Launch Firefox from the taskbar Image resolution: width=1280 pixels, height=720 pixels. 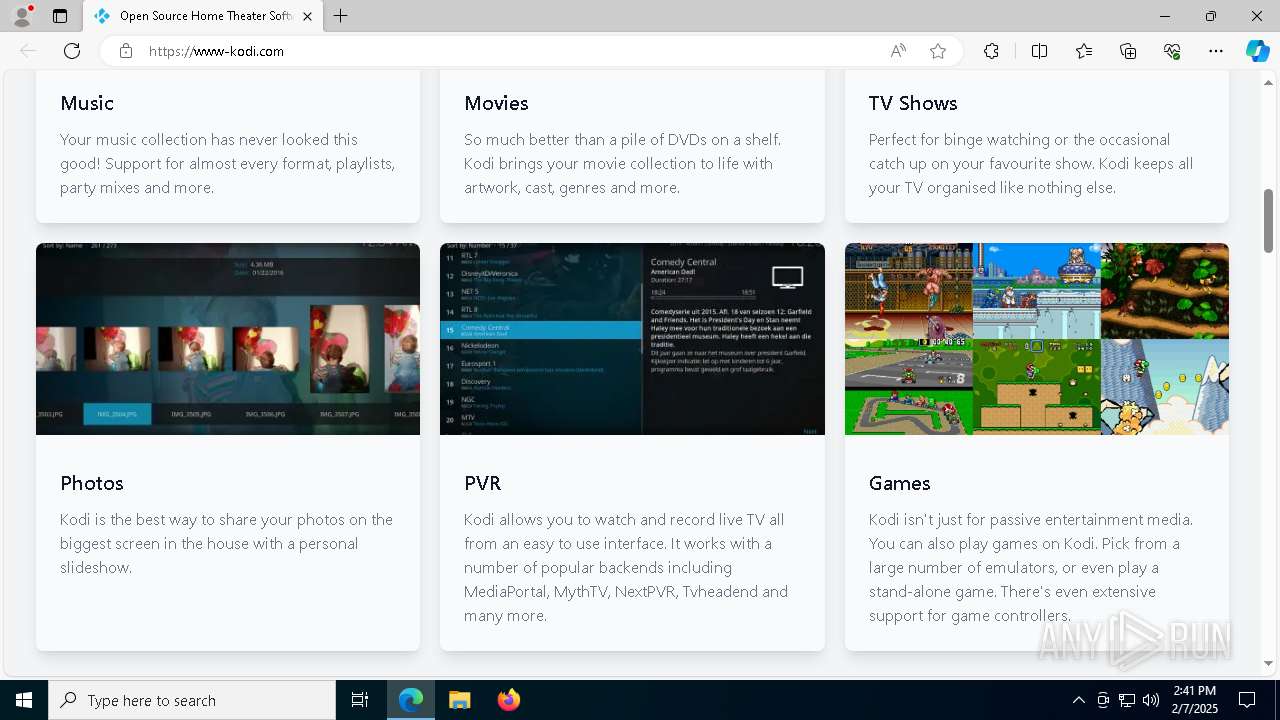(x=509, y=700)
